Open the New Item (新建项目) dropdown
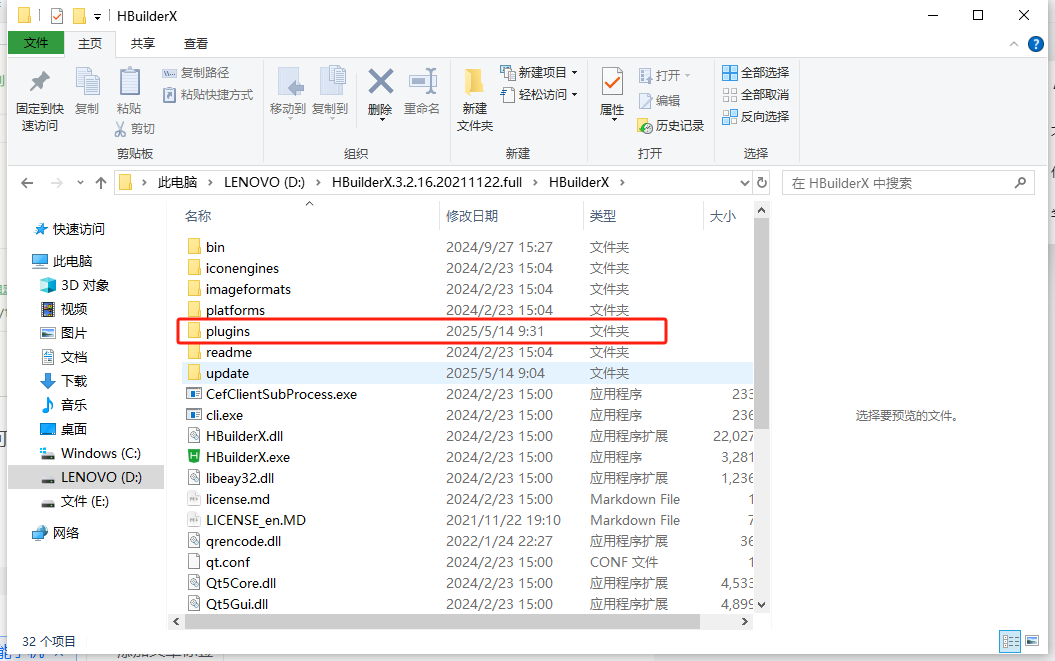The image size is (1055, 661). tap(539, 73)
